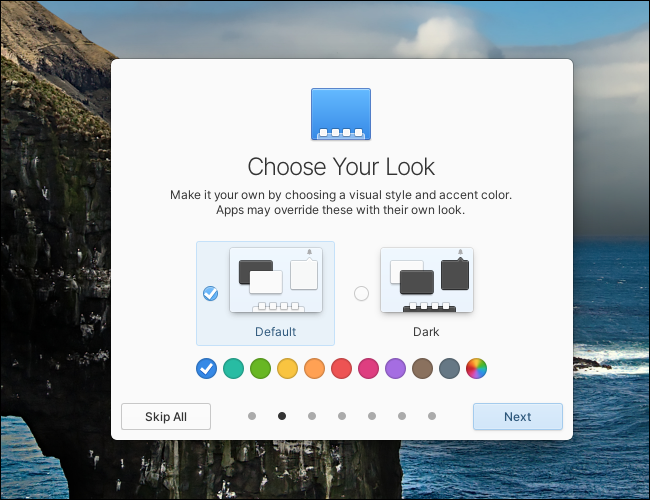Viewport: 650px width, 500px height.
Task: Click the Choose Your Look heading
Action: tap(341, 167)
